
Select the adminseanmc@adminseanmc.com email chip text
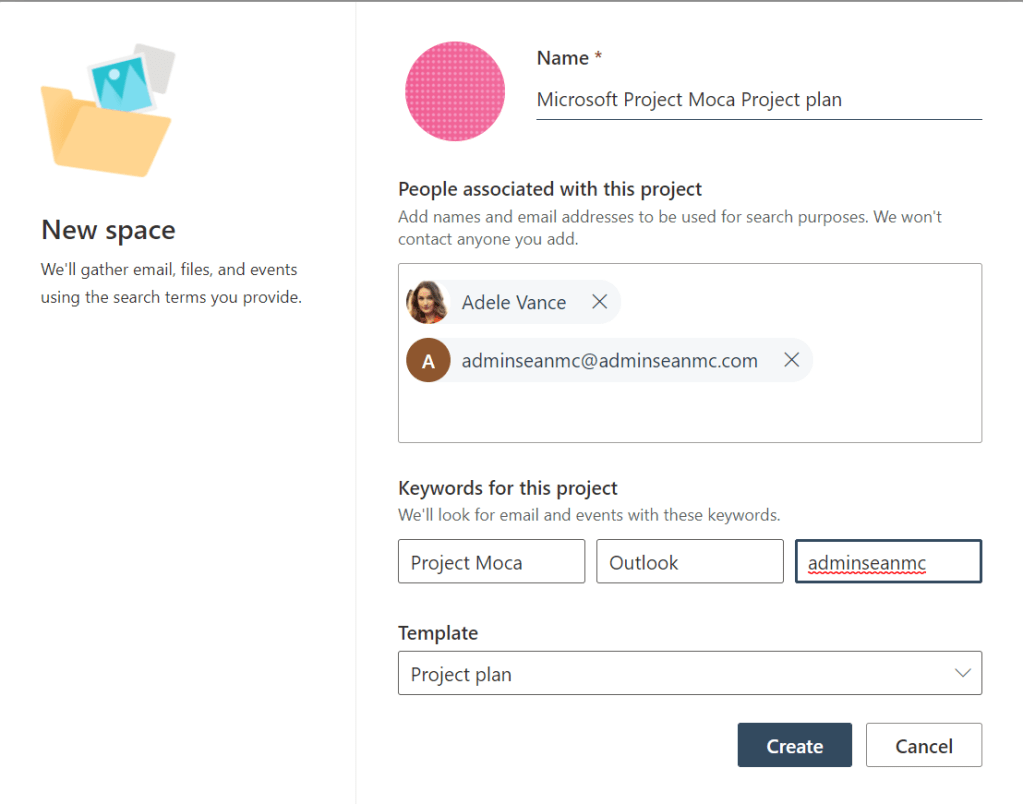(609, 361)
